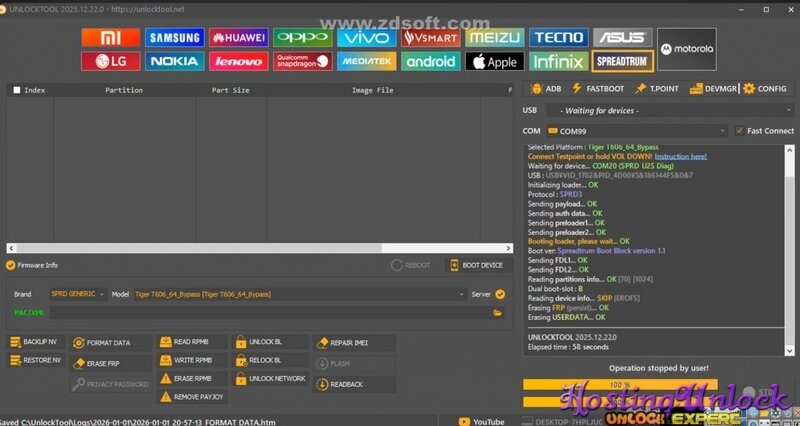Click the Qualcomm Snapdragon logo

click(x=302, y=62)
